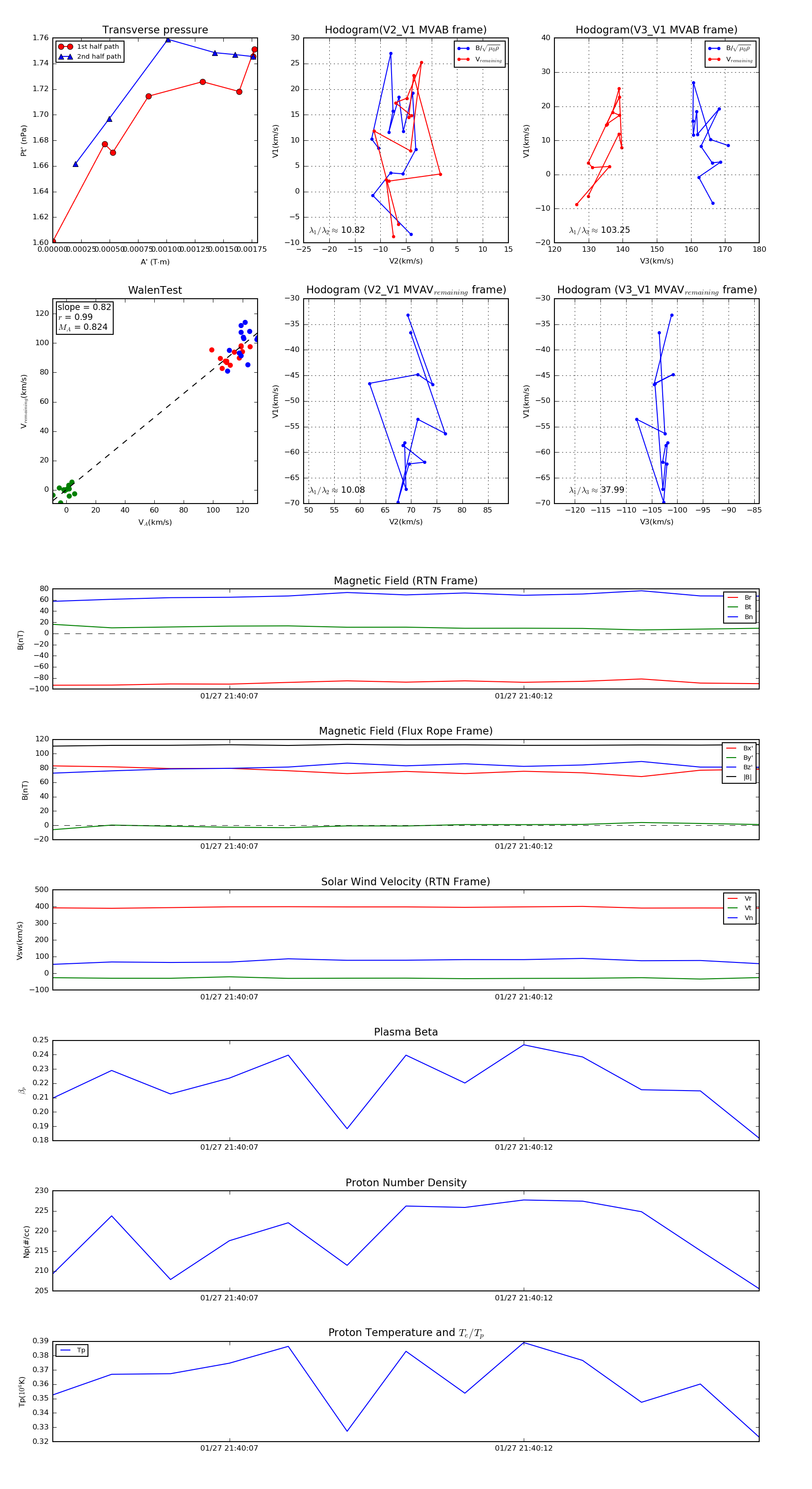Click the 'Bt' legend entry
The width and height of the screenshot is (812, 1489).
tap(740, 607)
